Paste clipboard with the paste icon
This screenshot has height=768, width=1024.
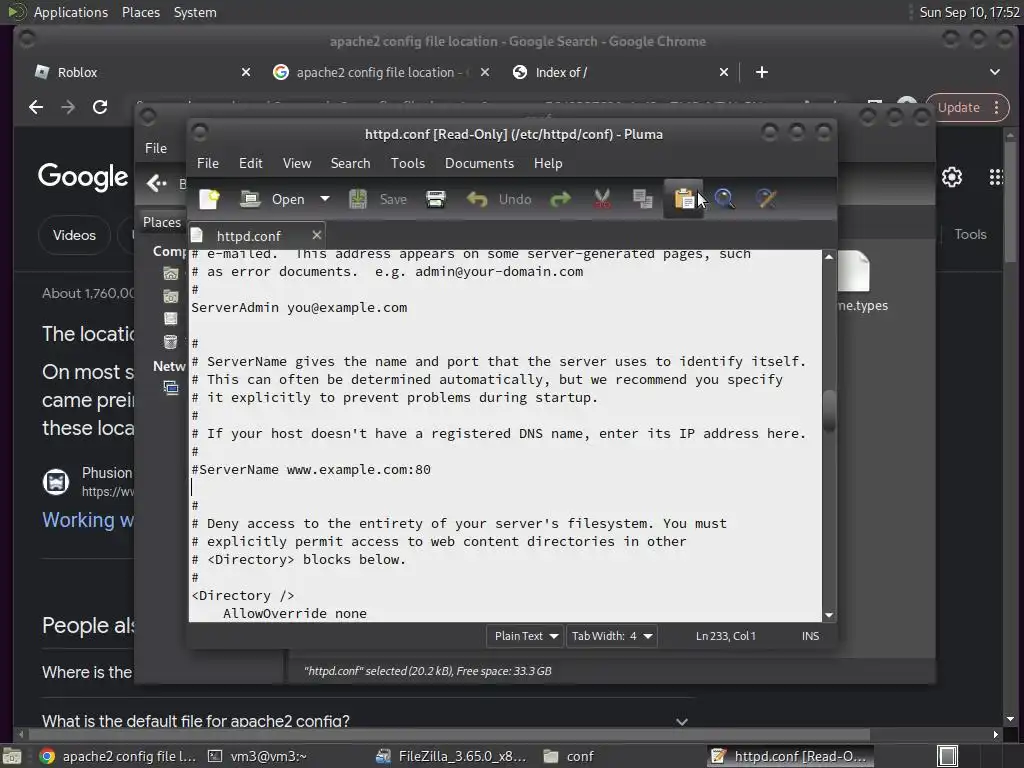click(683, 199)
